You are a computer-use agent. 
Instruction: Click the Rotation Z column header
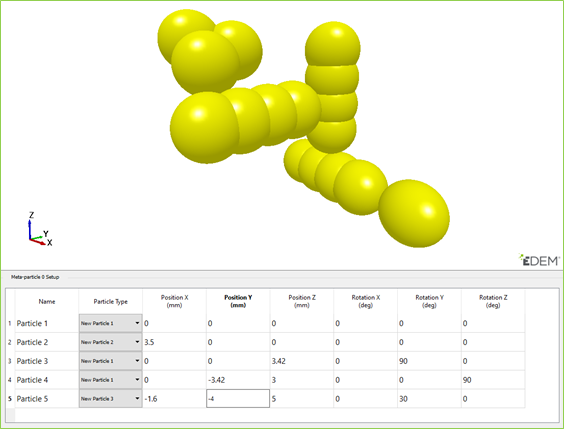point(493,301)
